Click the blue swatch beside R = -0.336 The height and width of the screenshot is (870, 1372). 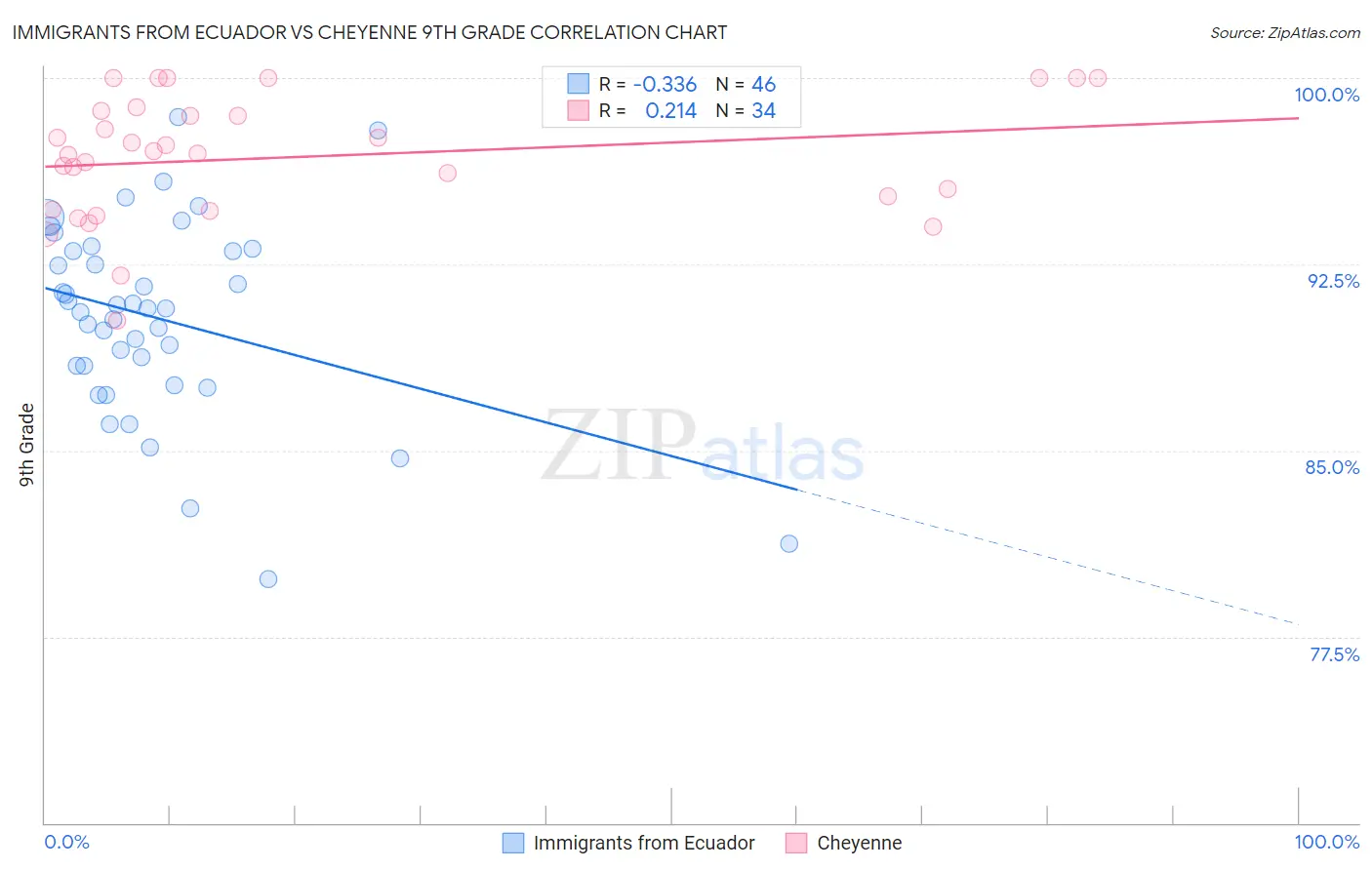pyautogui.click(x=579, y=84)
